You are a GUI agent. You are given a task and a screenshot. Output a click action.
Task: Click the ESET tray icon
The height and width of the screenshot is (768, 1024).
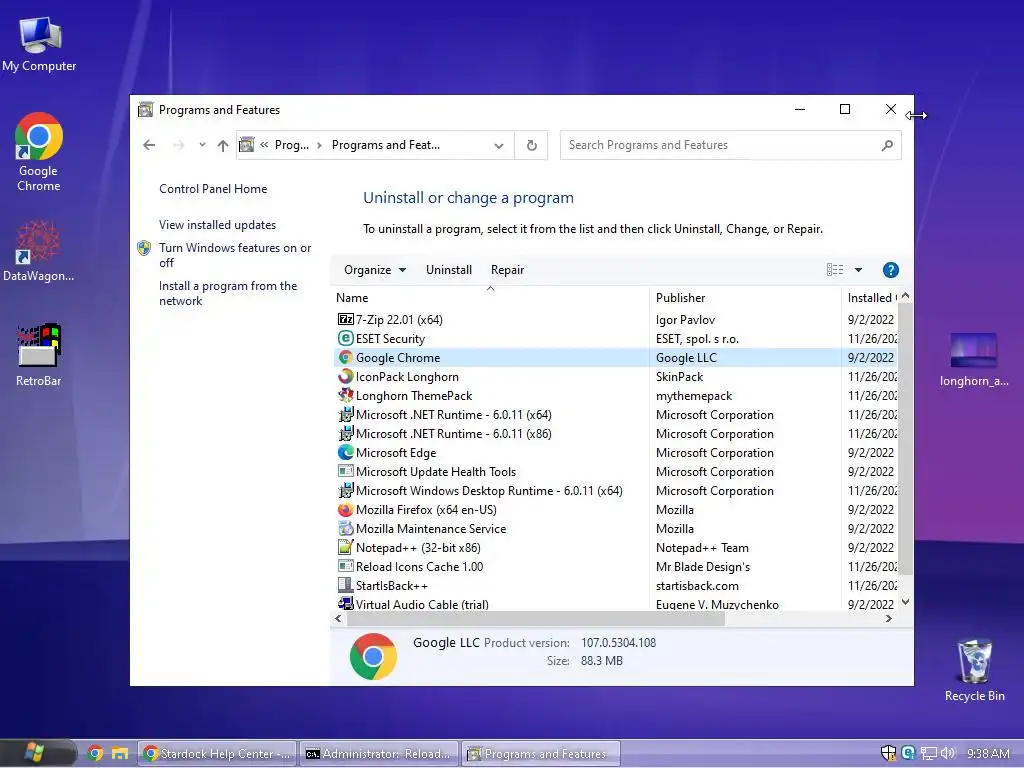click(908, 753)
